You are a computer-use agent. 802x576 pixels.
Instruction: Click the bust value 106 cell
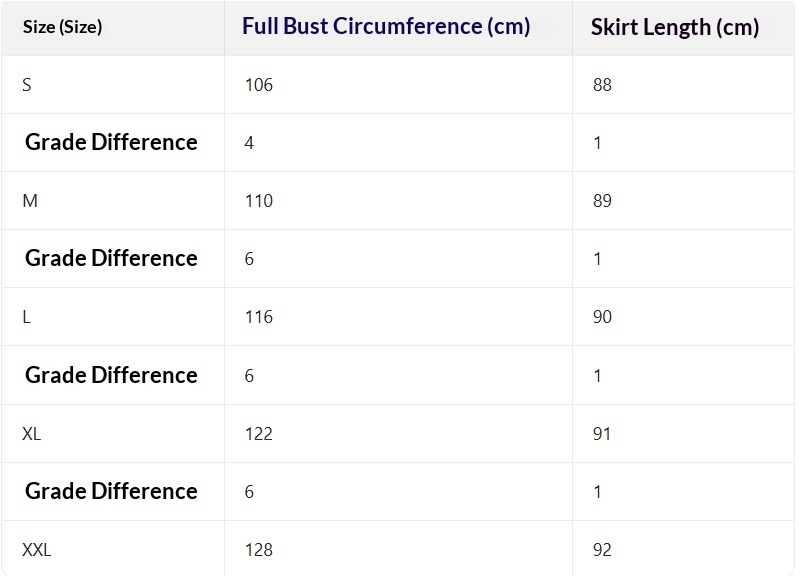click(x=258, y=85)
